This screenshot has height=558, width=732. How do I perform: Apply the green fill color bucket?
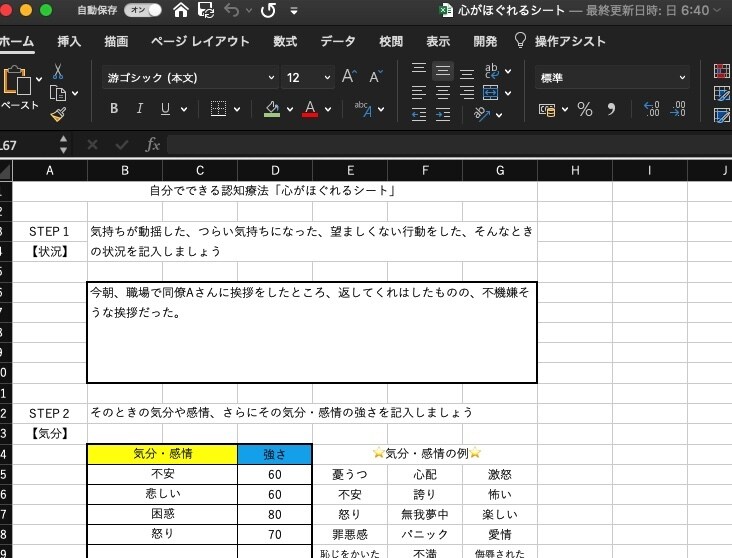coord(272,109)
